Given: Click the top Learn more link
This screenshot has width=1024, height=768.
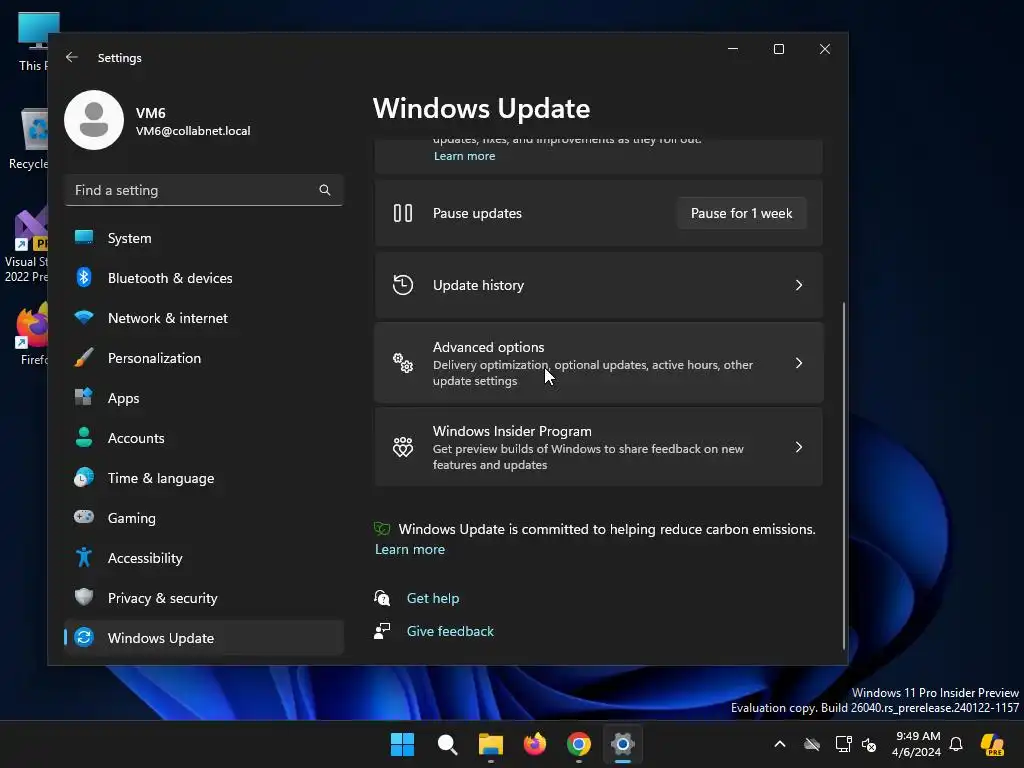Looking at the screenshot, I should click(x=464, y=155).
